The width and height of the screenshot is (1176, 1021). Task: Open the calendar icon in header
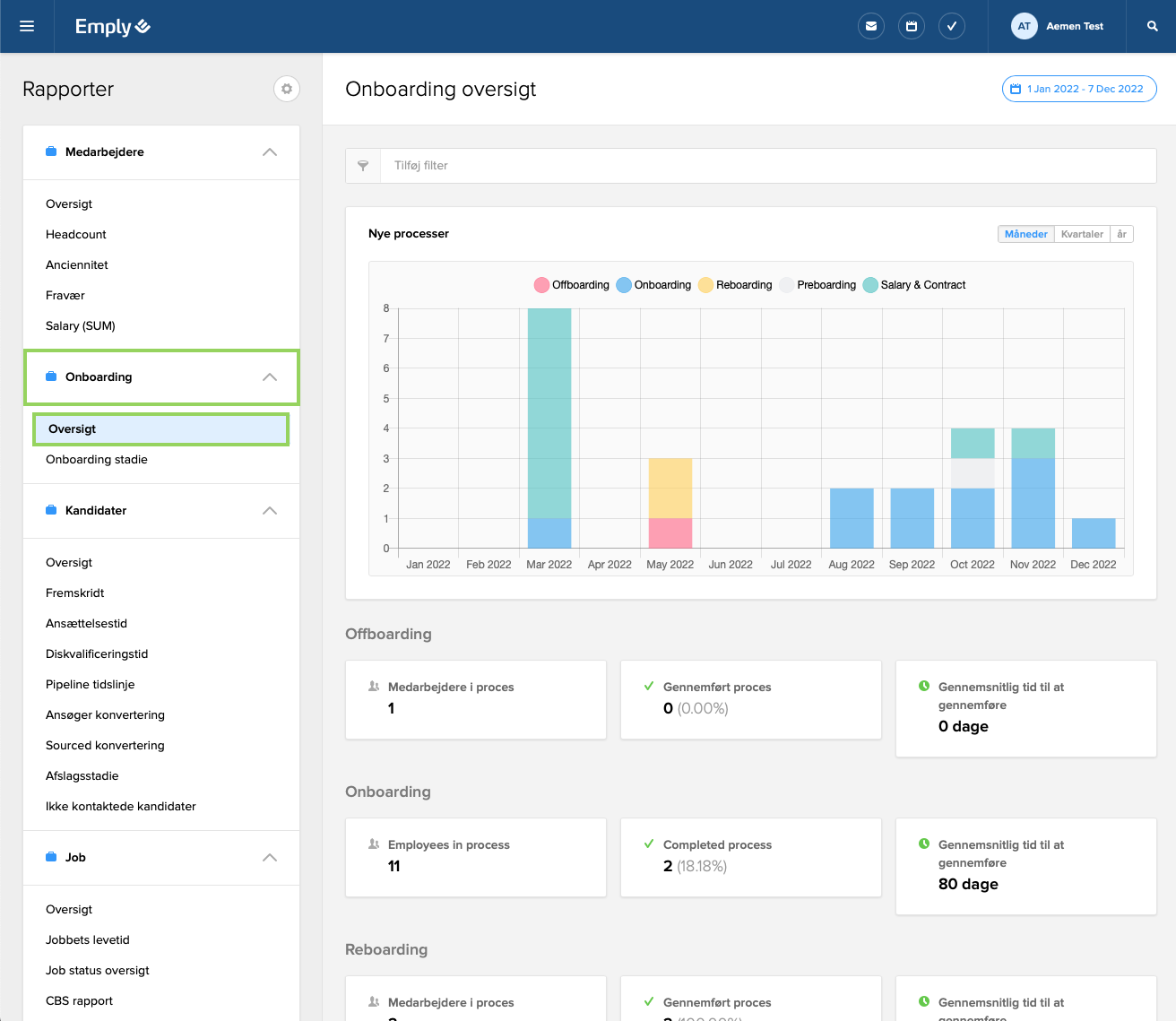(x=911, y=26)
